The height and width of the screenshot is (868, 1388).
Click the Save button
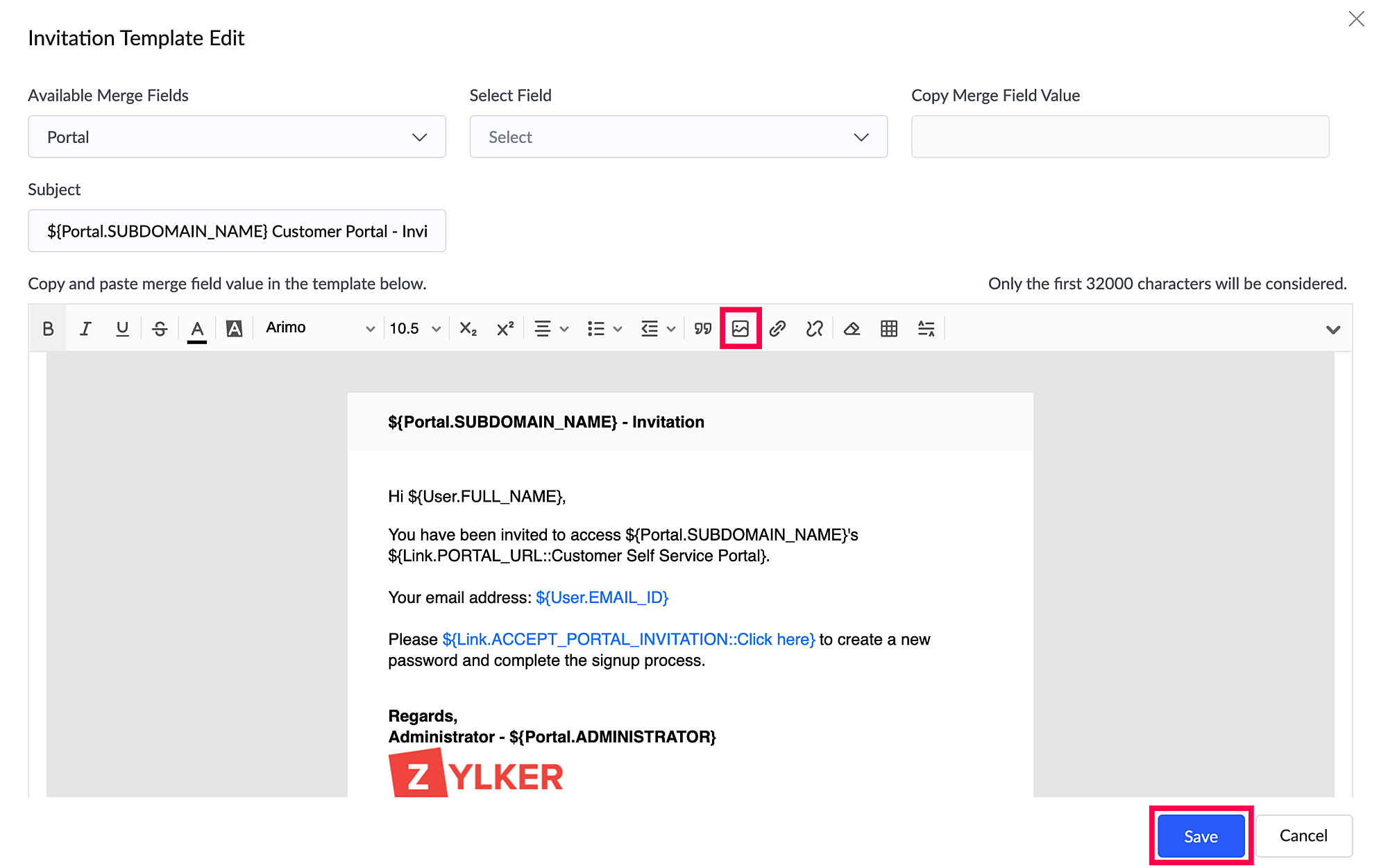[x=1201, y=836]
